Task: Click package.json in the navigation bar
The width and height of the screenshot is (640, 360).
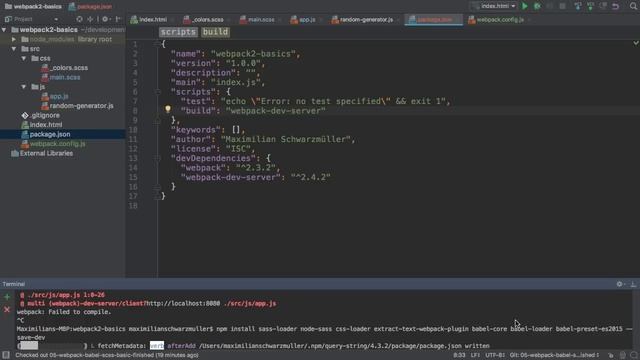Action: [90, 6]
